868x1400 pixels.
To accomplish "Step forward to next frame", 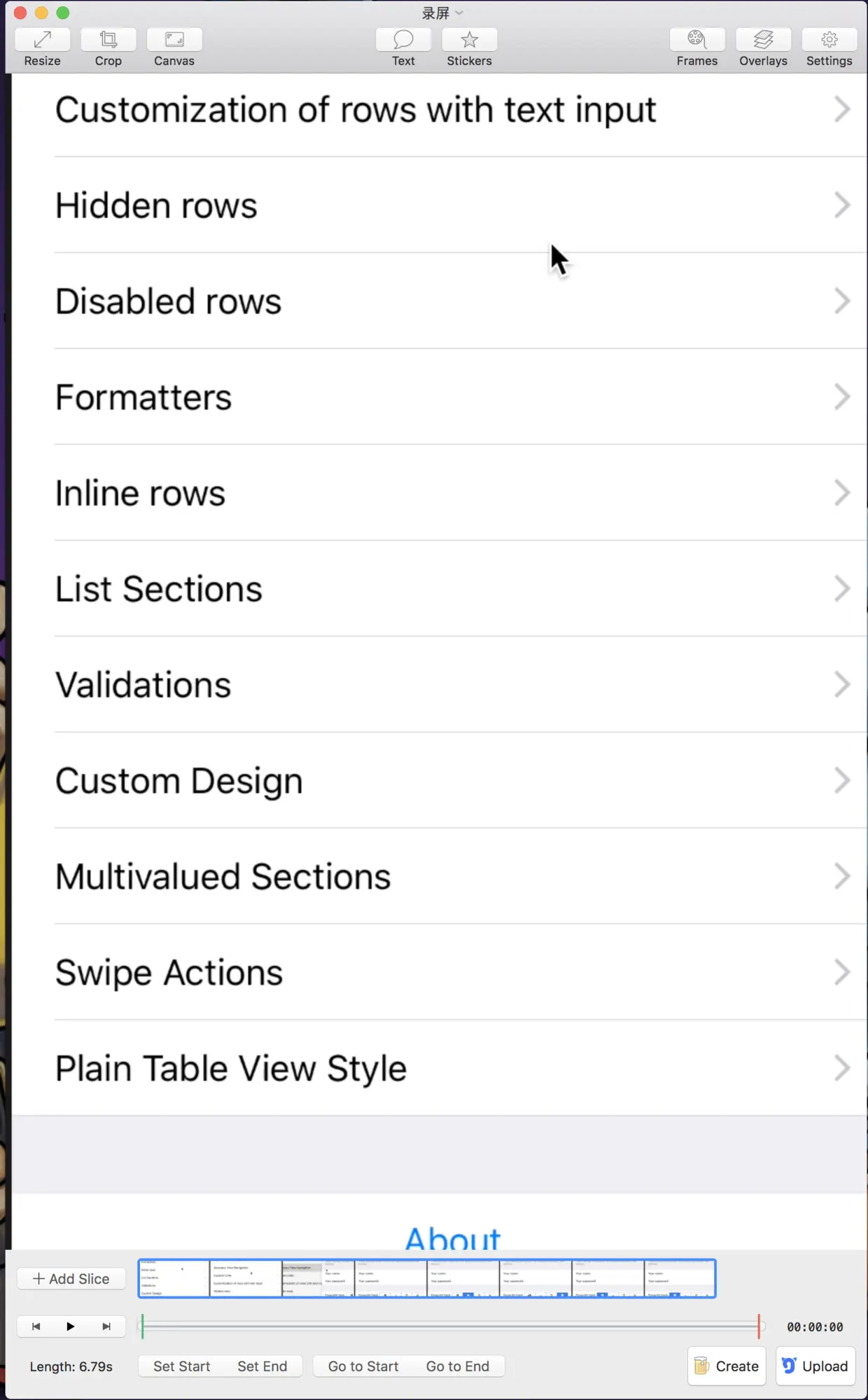I will tap(106, 1326).
